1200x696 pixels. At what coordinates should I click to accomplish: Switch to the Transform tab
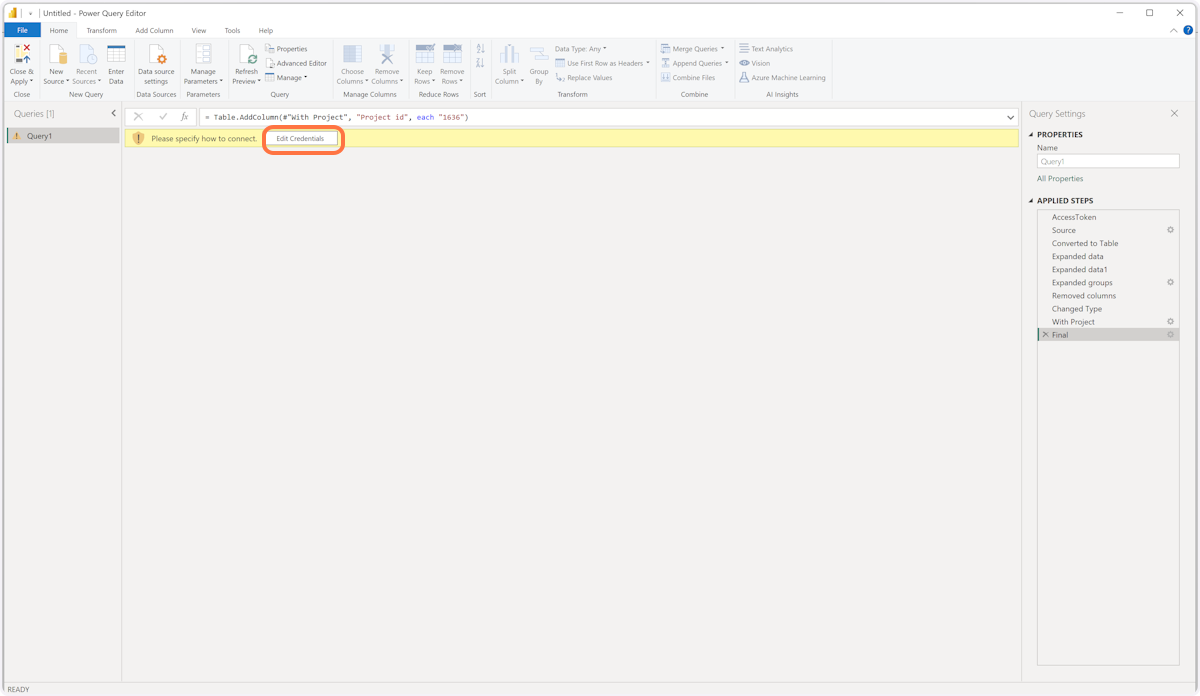pyautogui.click(x=101, y=31)
